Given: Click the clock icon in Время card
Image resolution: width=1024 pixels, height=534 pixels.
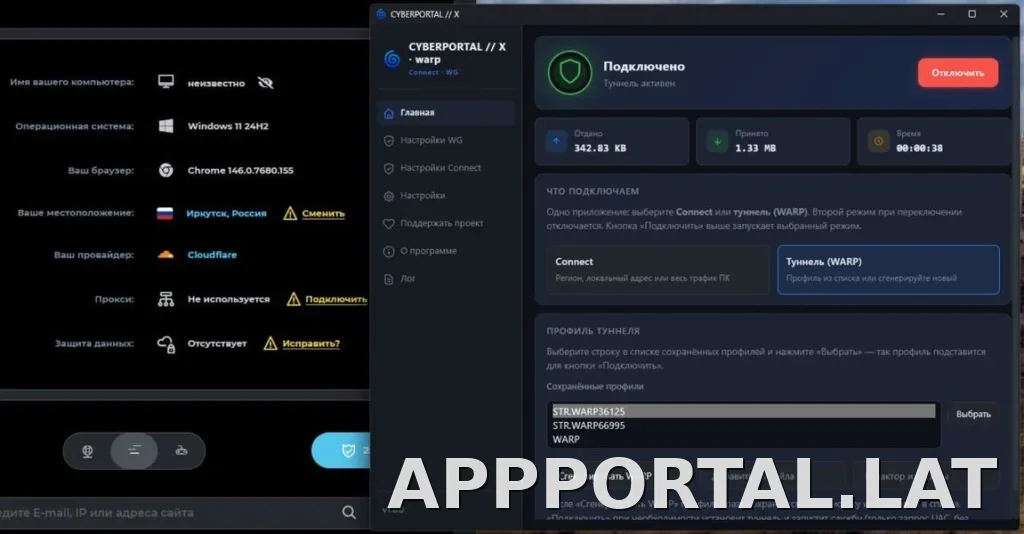Looking at the screenshot, I should click(878, 141).
